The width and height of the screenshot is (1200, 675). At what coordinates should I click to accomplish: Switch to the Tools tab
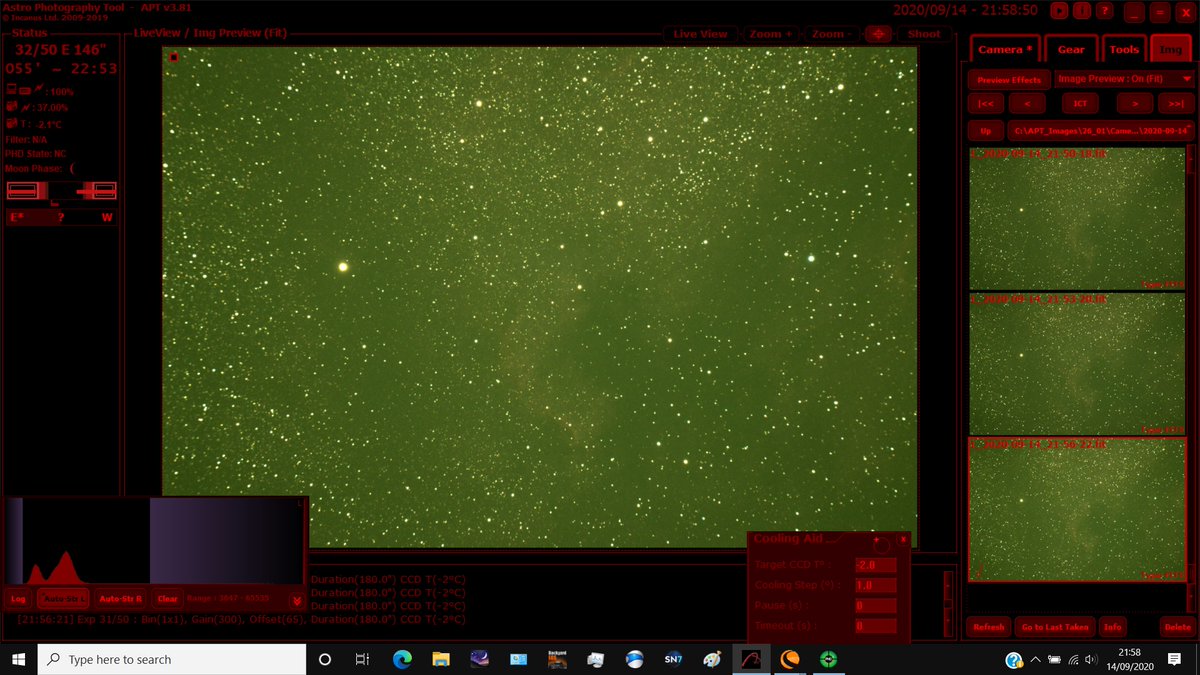pos(1124,49)
